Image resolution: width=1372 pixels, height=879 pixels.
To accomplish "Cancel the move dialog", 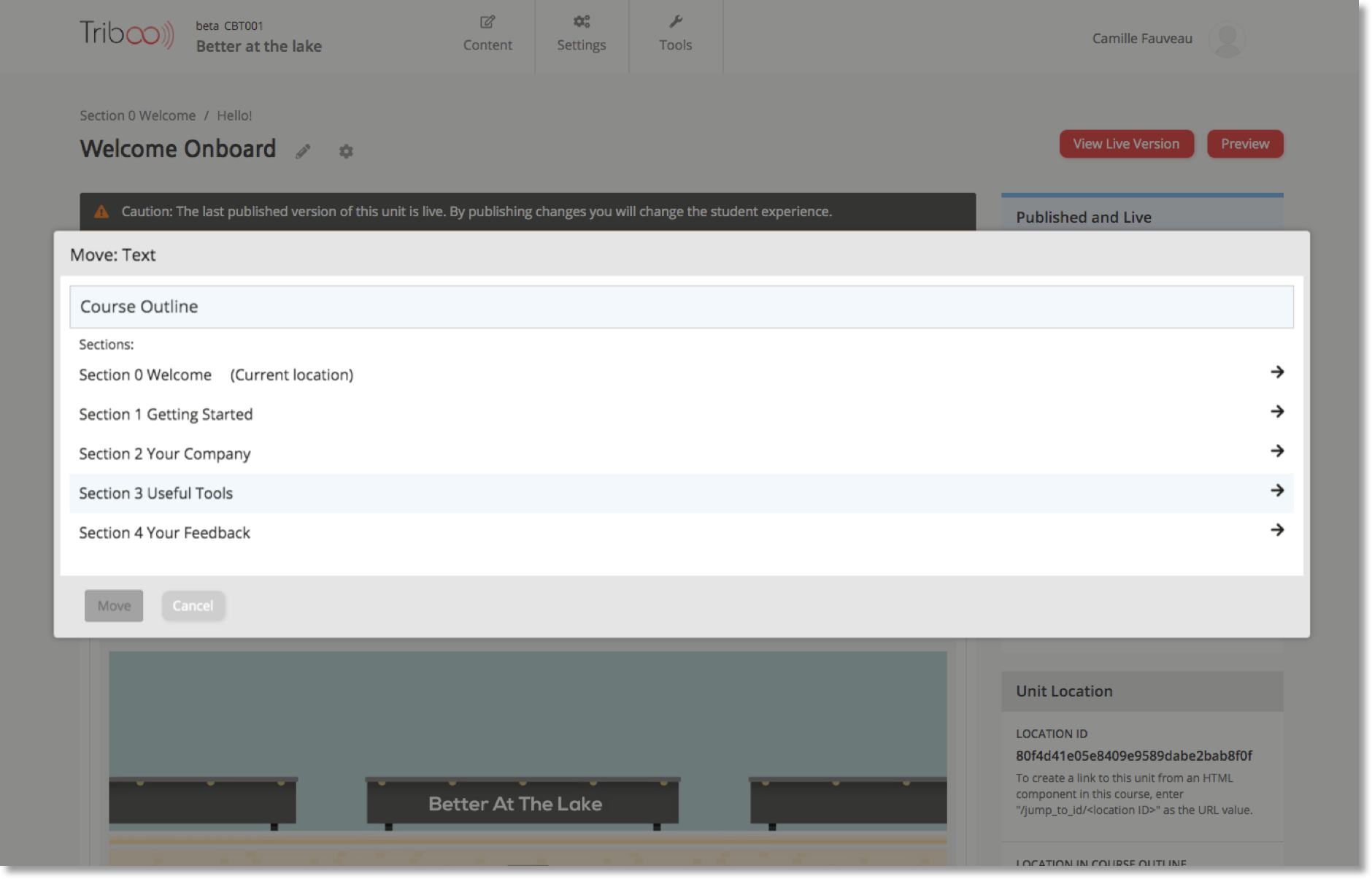I will click(x=193, y=605).
